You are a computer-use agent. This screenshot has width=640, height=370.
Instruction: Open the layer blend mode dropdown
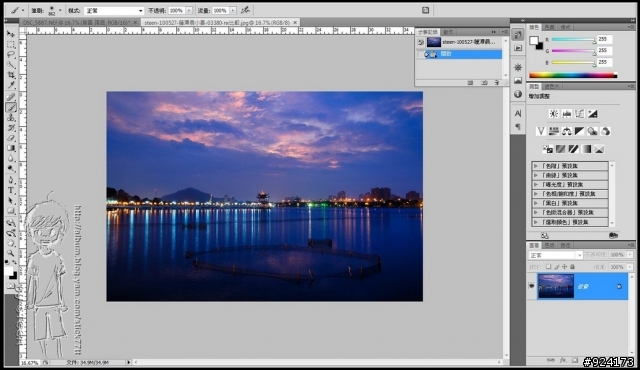click(x=556, y=255)
